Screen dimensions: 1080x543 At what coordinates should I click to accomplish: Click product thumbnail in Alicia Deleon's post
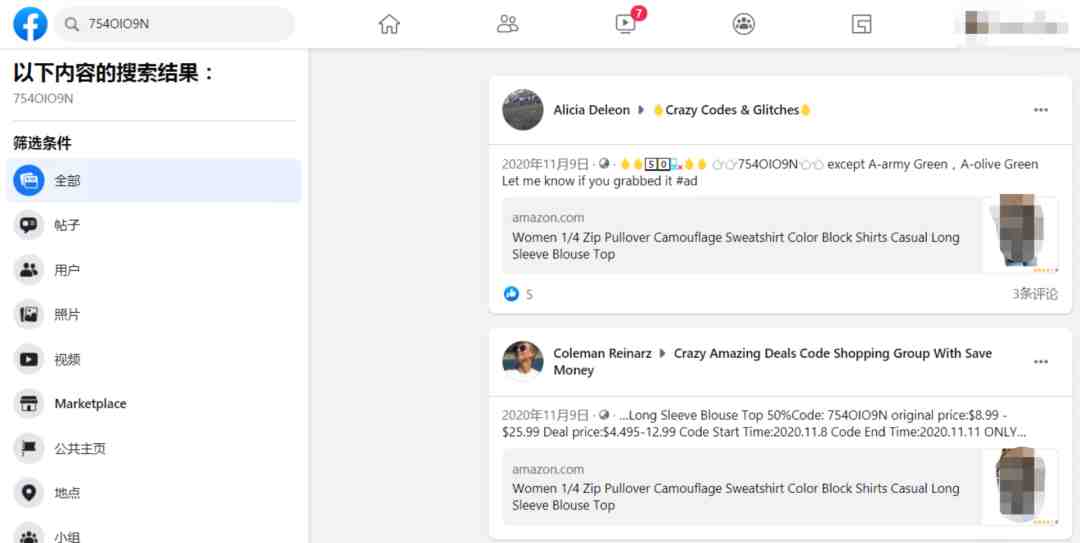tap(1020, 235)
